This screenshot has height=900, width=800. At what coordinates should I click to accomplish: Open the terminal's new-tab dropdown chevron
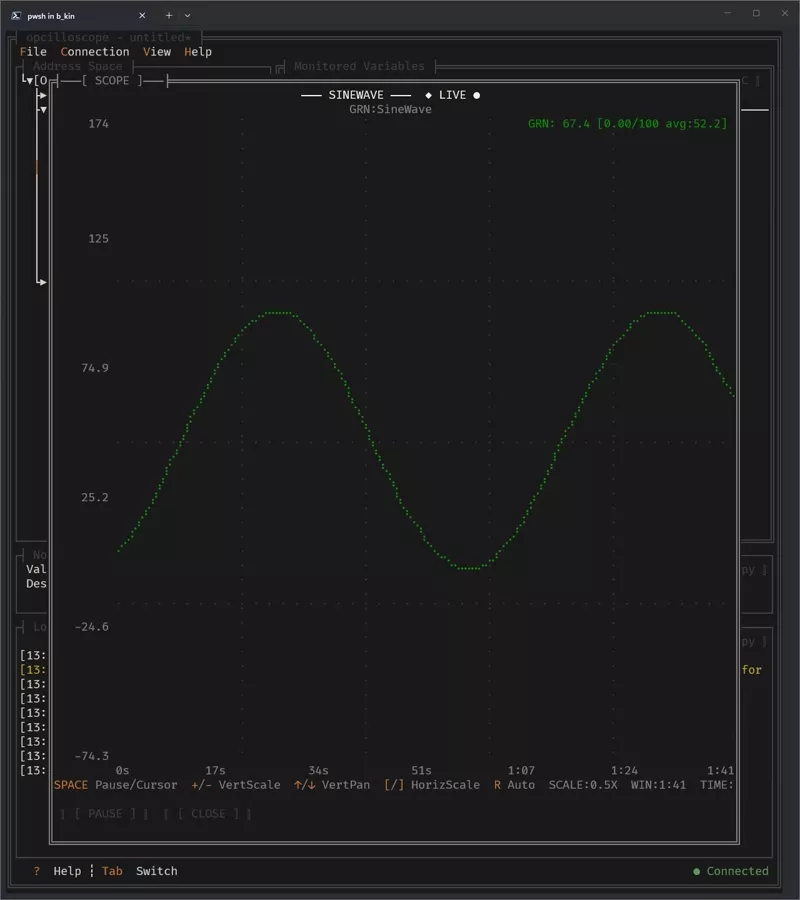coord(187,15)
